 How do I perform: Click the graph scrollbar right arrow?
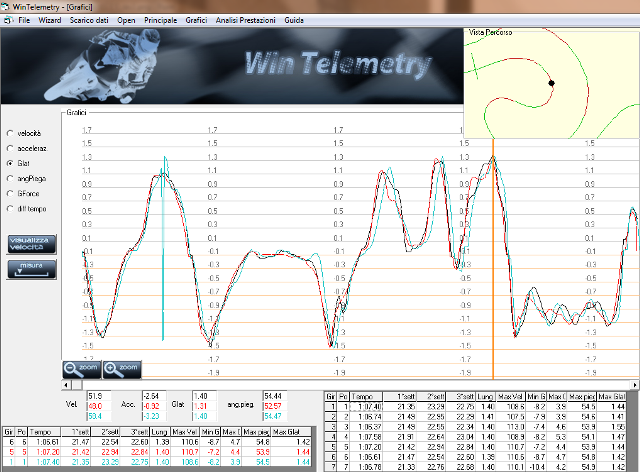(x=635, y=385)
